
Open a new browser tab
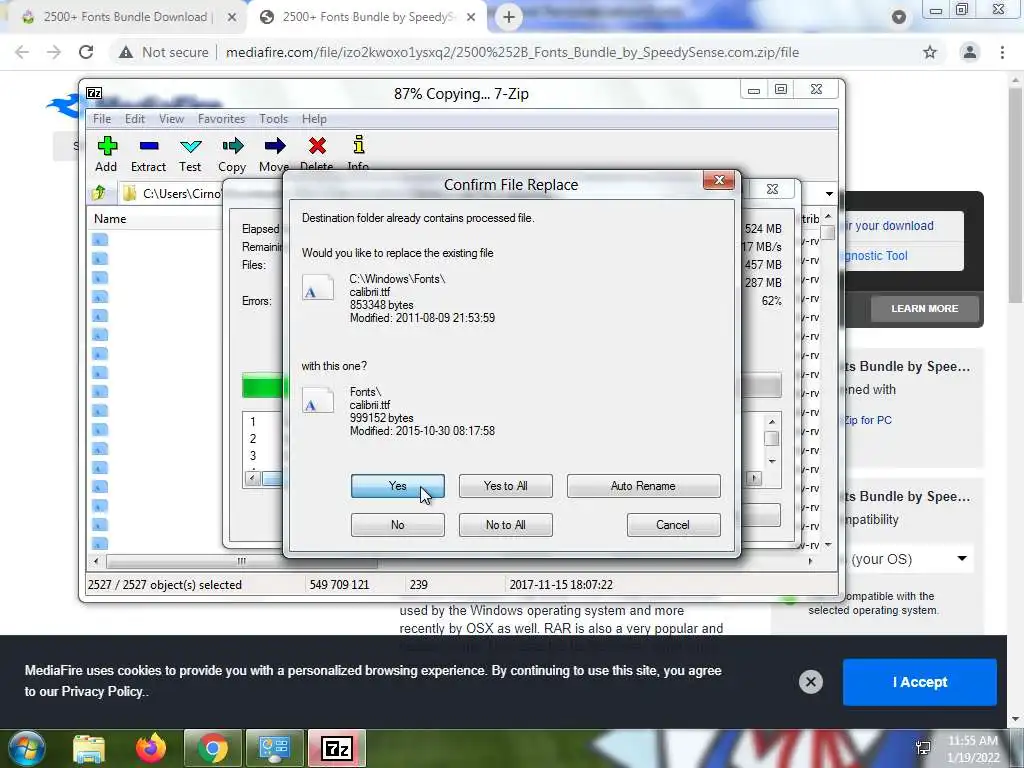point(509,17)
